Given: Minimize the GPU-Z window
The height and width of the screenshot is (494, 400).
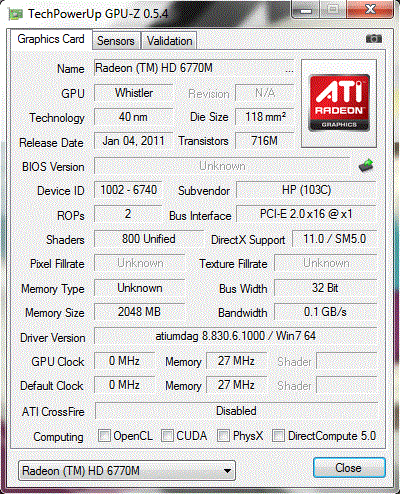Looking at the screenshot, I should (306, 9).
